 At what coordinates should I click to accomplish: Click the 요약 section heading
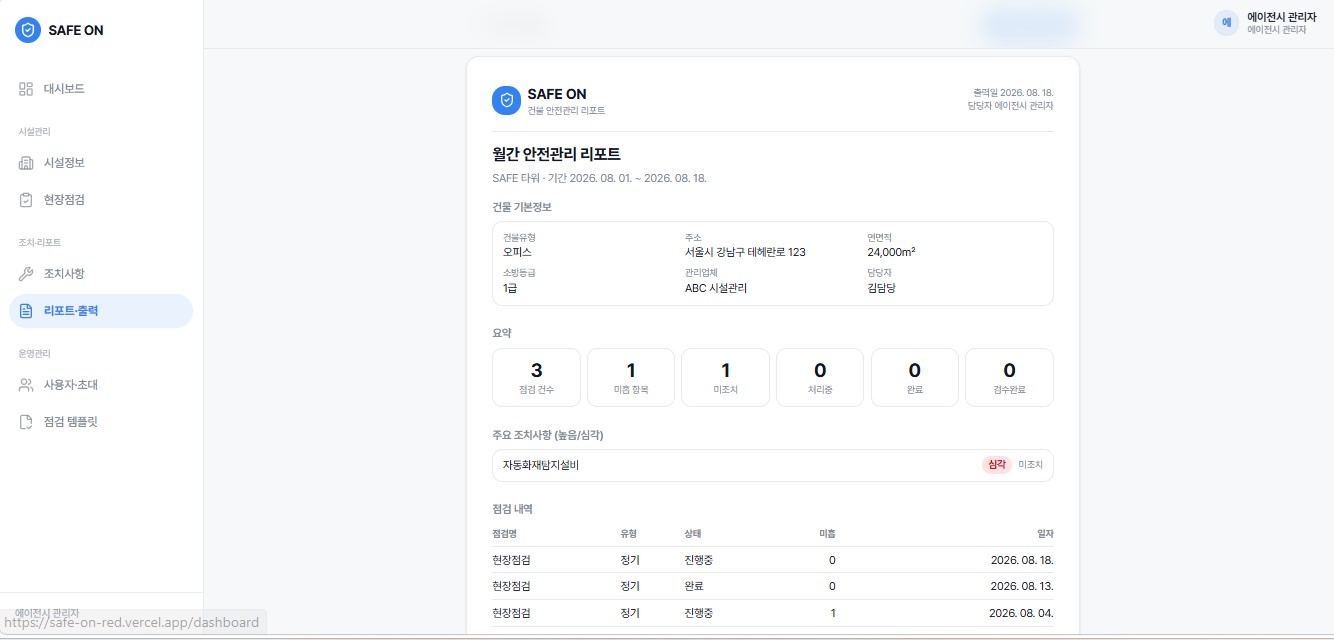502,333
